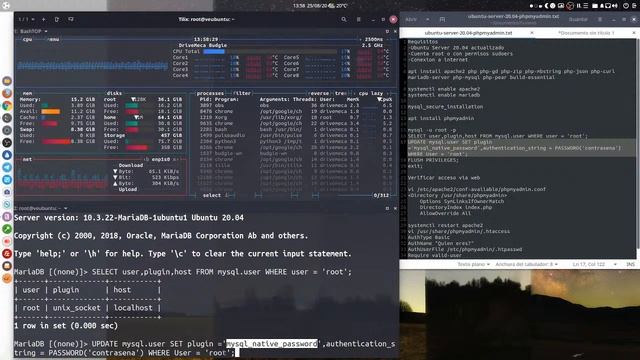Screen dimensions: 640x360
Task: Click the 'mysql_secure_installation' line in editor
Action: click(445, 107)
